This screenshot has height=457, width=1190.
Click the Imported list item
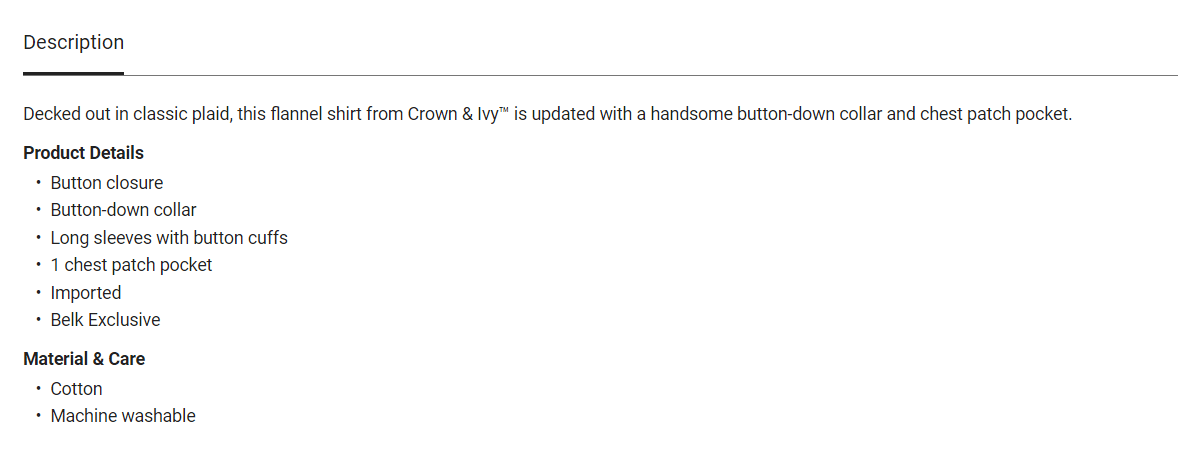tap(86, 293)
